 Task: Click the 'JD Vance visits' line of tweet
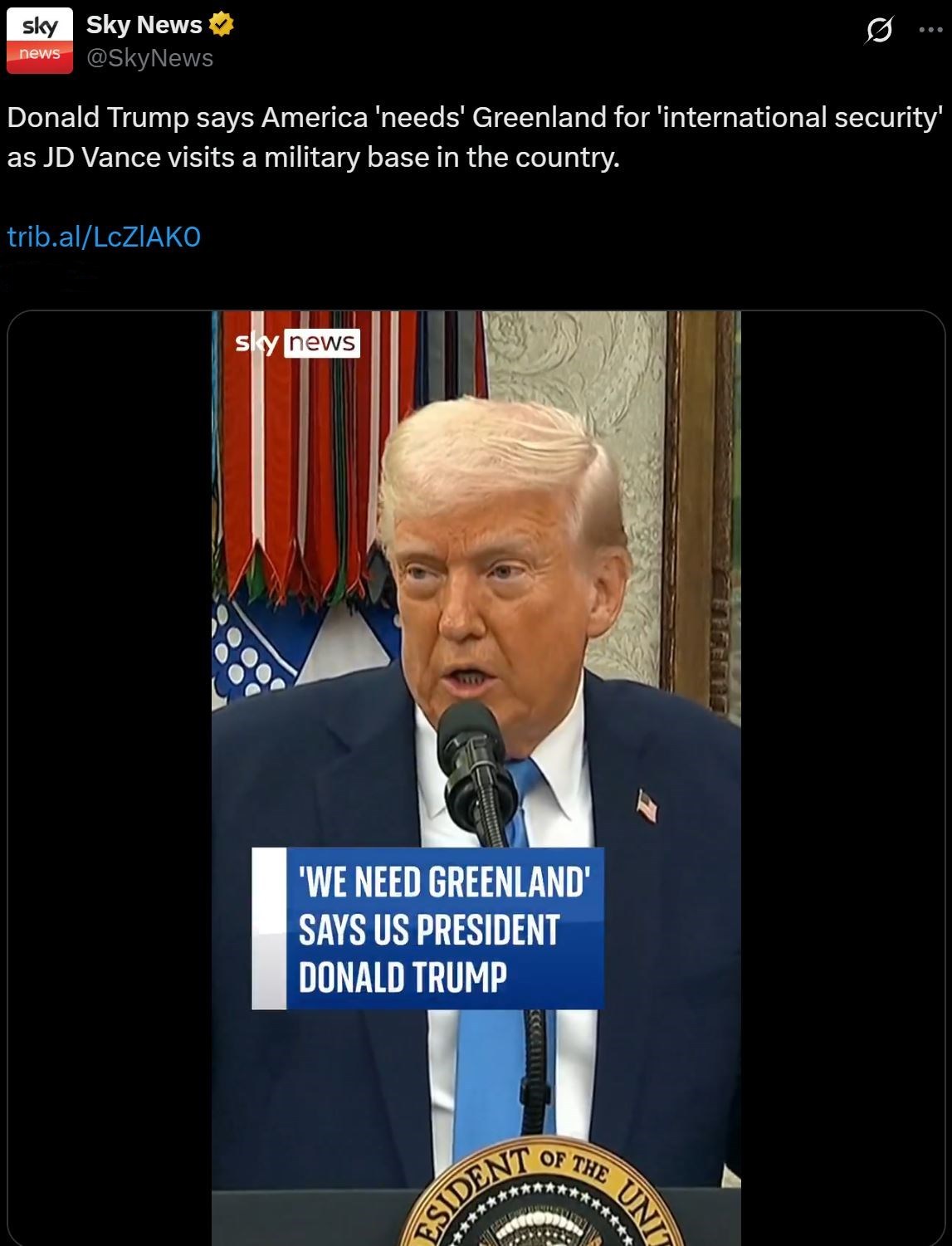(x=314, y=157)
